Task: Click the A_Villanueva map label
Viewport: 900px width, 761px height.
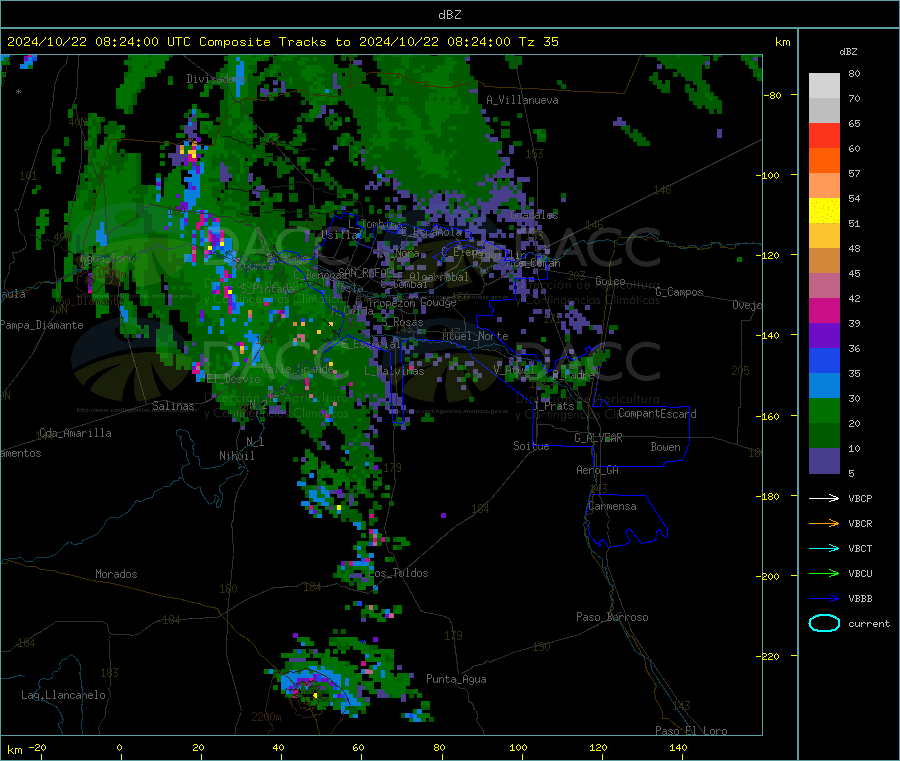Action: click(x=522, y=100)
